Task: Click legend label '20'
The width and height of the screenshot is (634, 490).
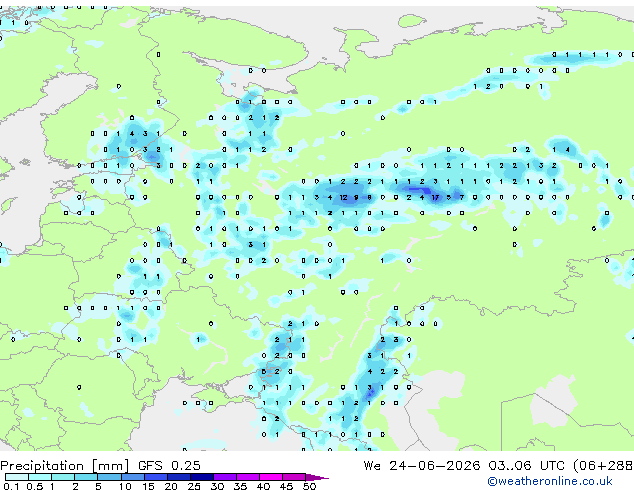Action: [171, 486]
